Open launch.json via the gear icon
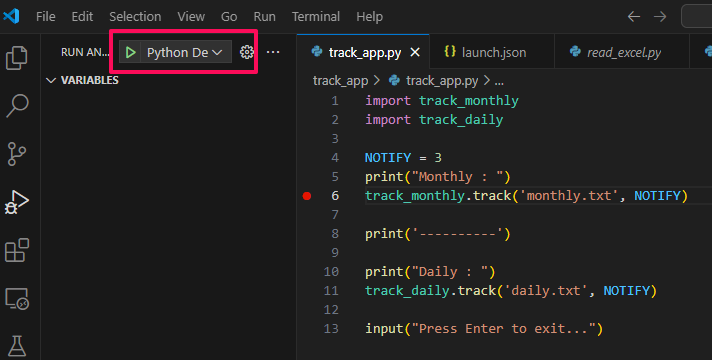Viewport: 712px width, 360px height. 247,52
